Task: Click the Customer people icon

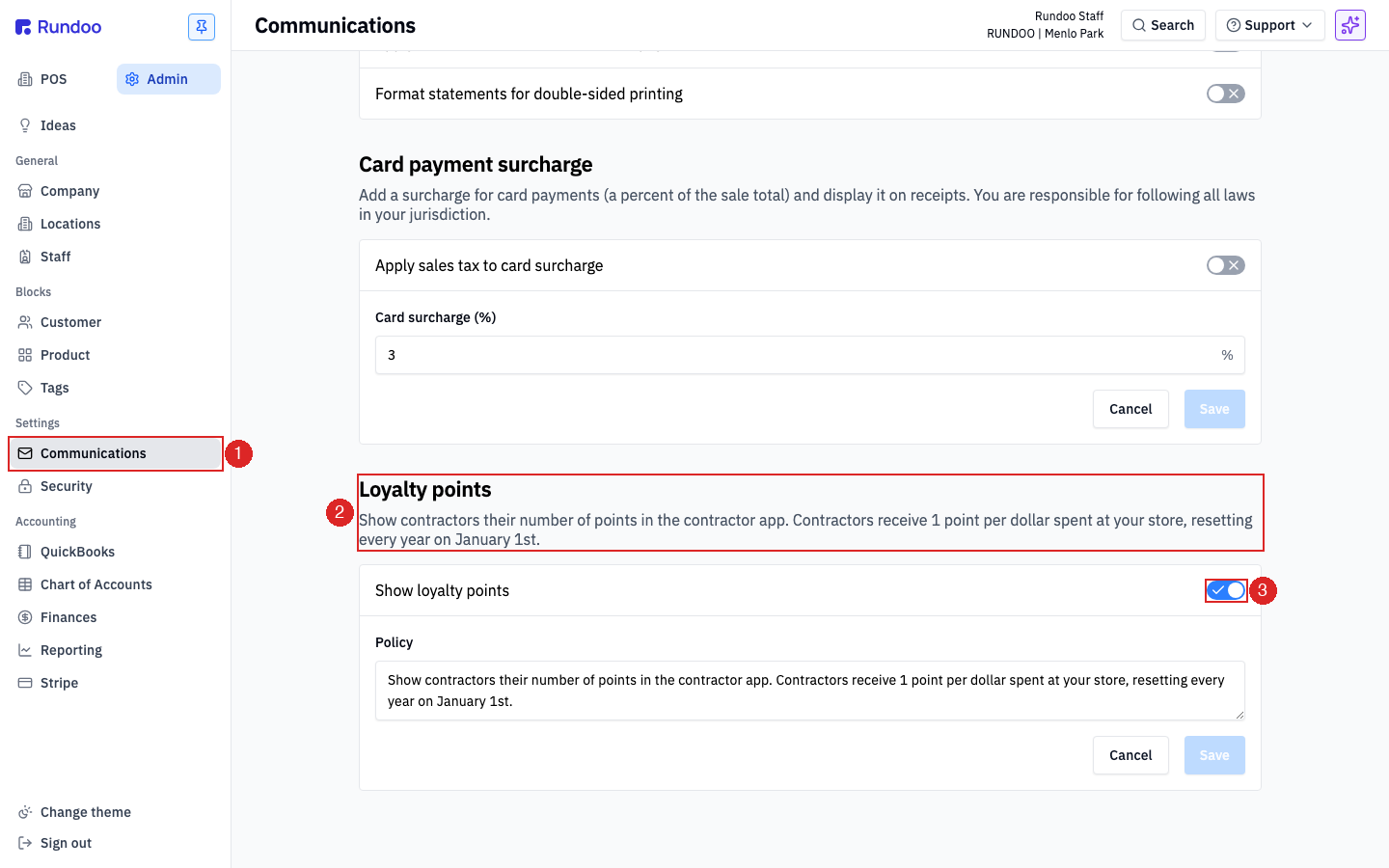Action: pos(25,322)
